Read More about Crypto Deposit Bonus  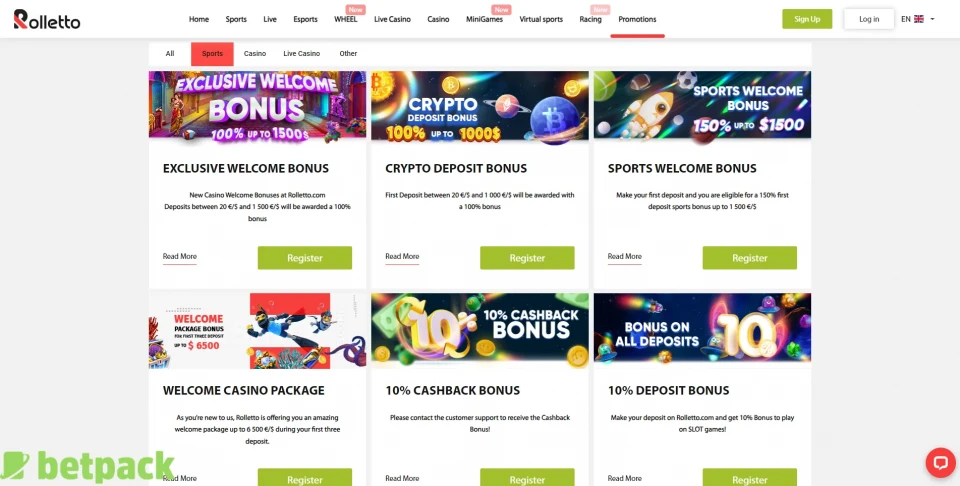click(x=402, y=256)
